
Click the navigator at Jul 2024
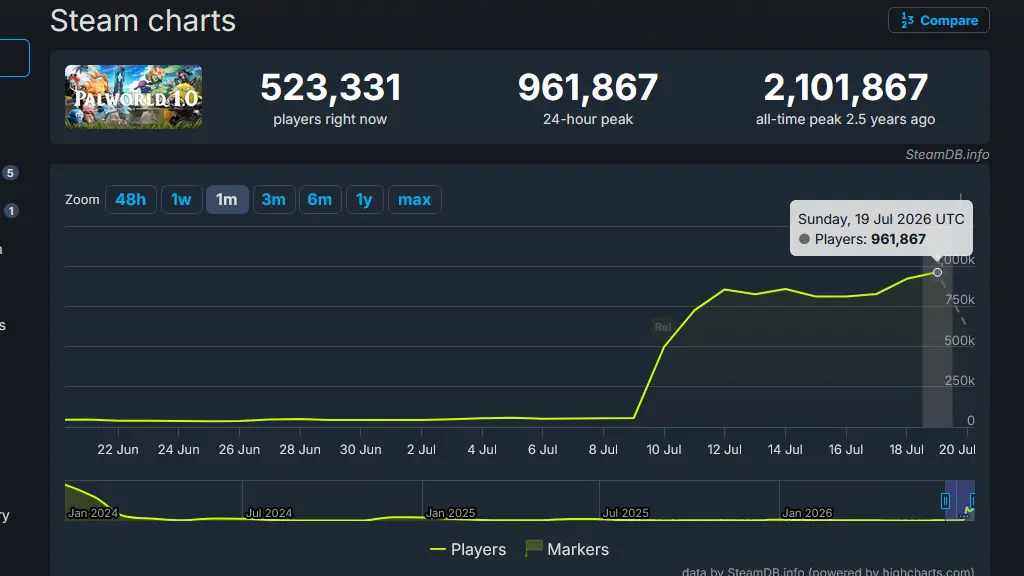point(268,513)
